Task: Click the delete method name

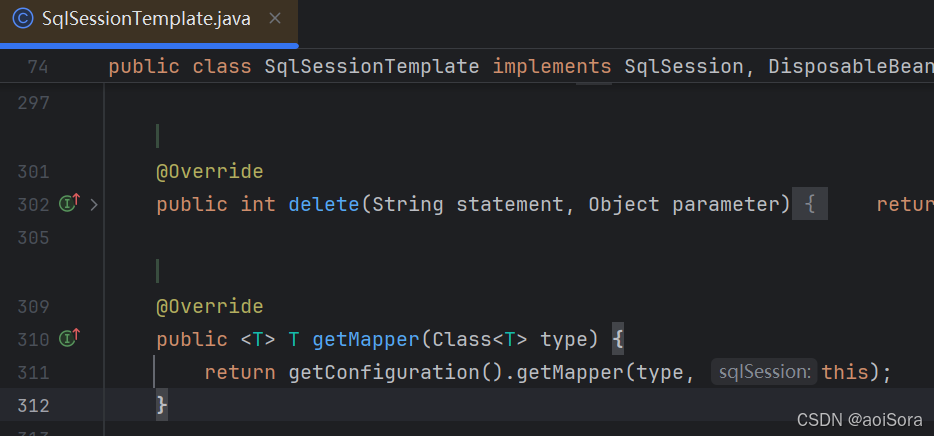Action: click(x=324, y=205)
